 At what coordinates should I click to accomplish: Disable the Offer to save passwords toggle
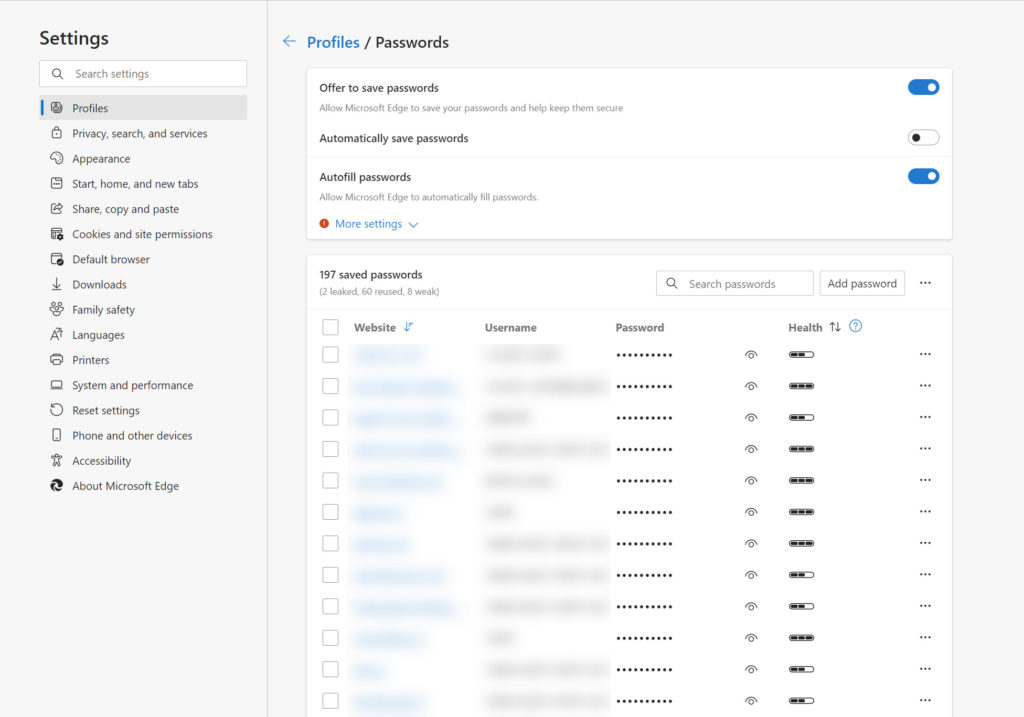coord(923,87)
